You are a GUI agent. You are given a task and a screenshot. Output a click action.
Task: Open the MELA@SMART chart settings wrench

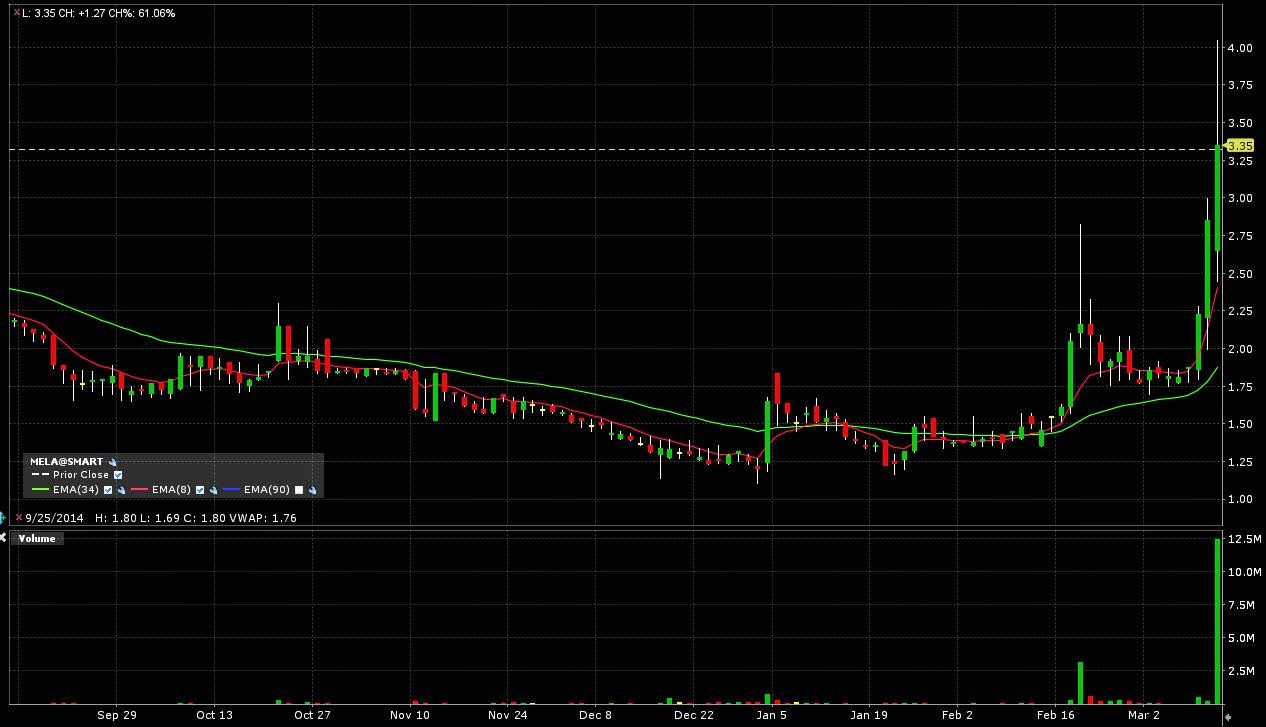113,462
